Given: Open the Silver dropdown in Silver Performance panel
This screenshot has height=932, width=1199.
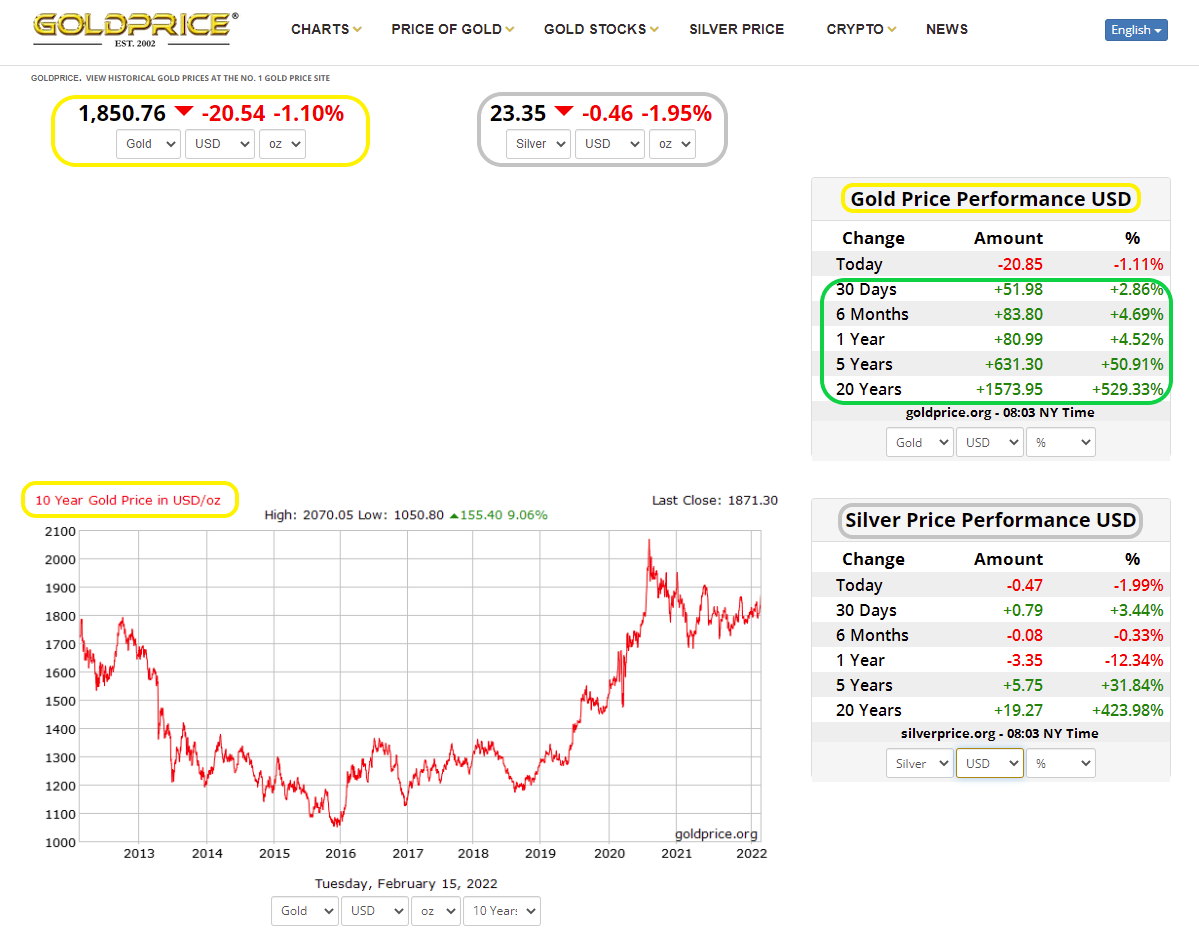Looking at the screenshot, I should [919, 763].
